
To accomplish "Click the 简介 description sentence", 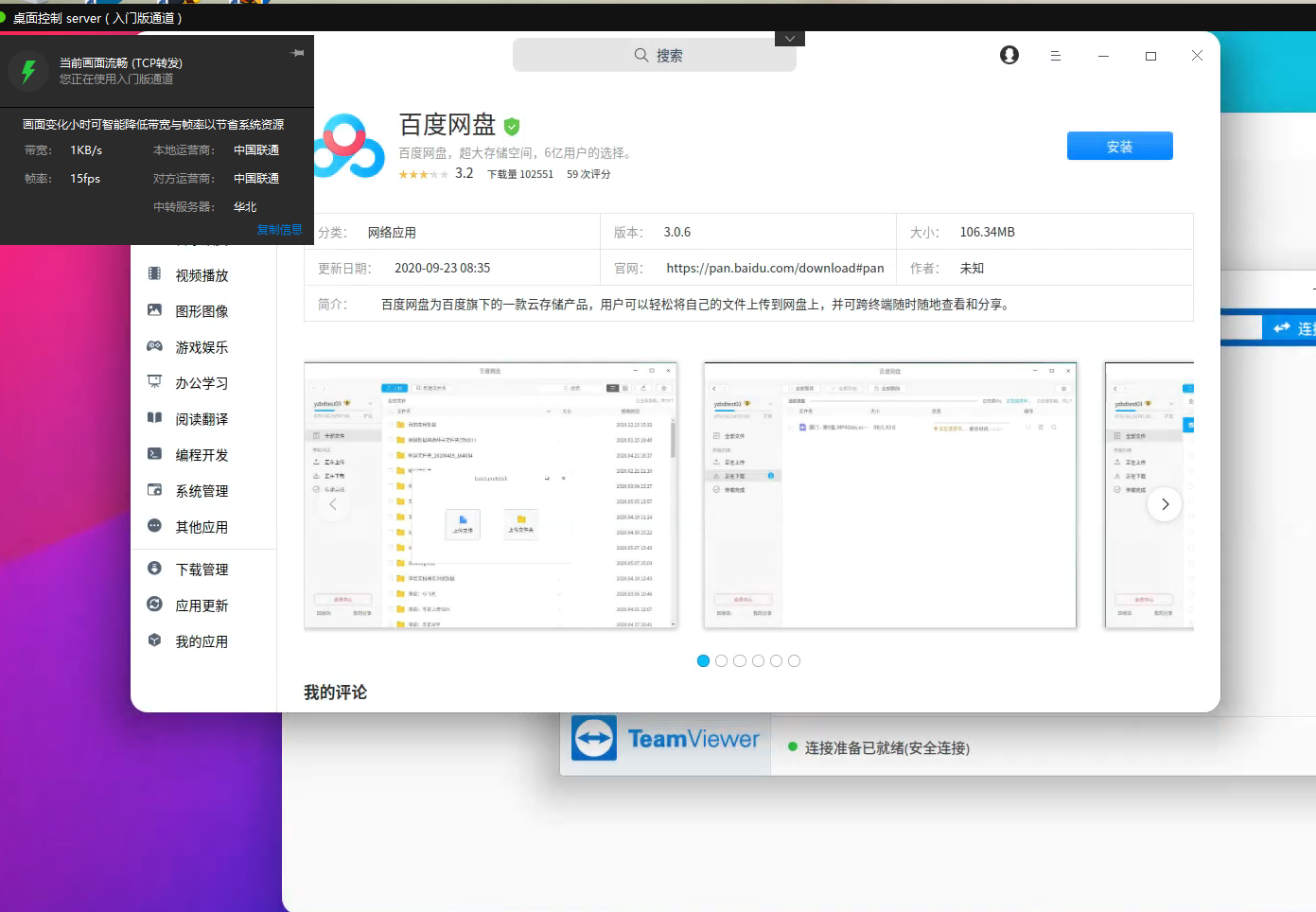I will pyautogui.click(x=698, y=304).
